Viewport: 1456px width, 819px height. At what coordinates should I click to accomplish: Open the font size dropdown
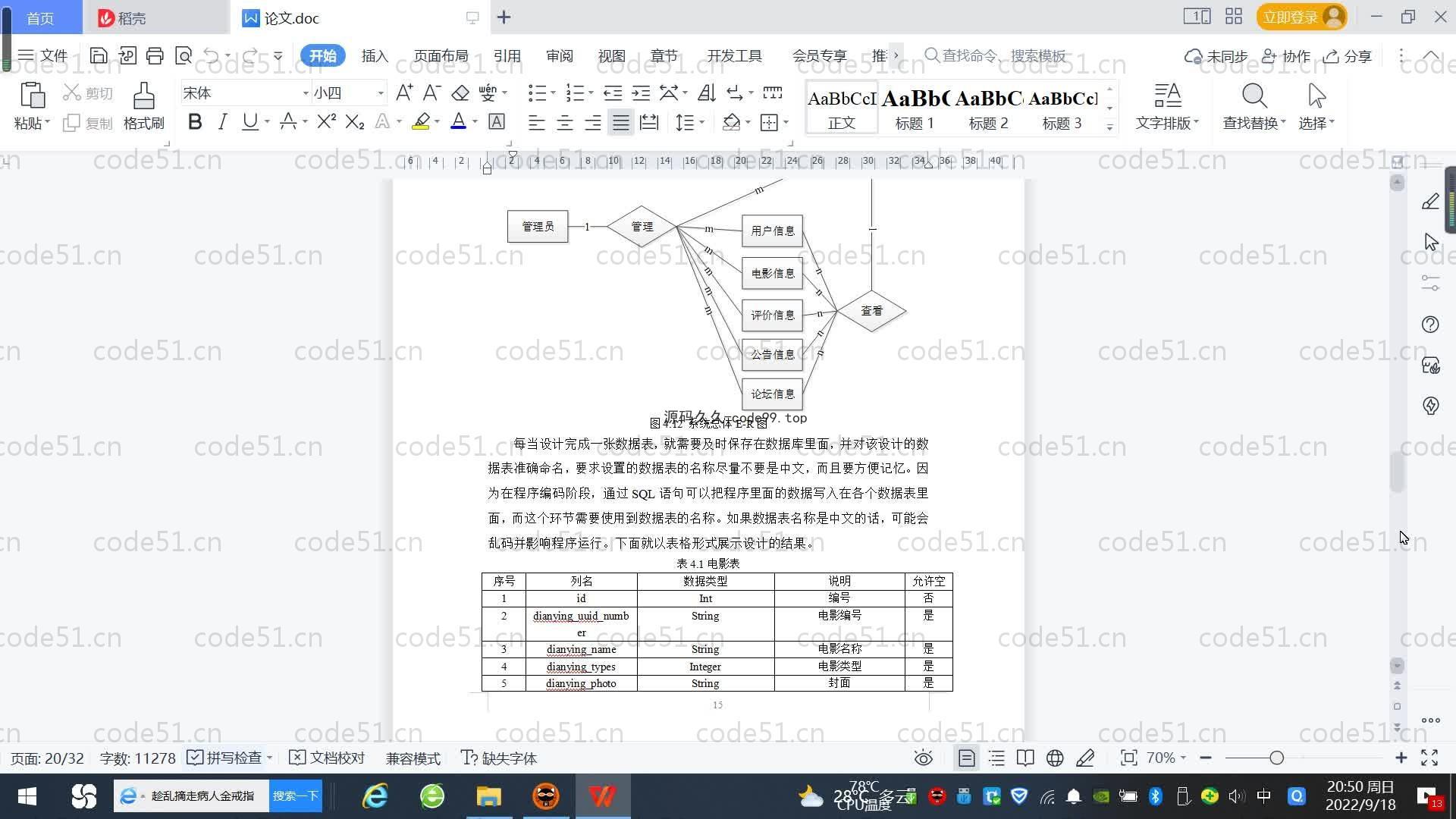click(x=381, y=93)
